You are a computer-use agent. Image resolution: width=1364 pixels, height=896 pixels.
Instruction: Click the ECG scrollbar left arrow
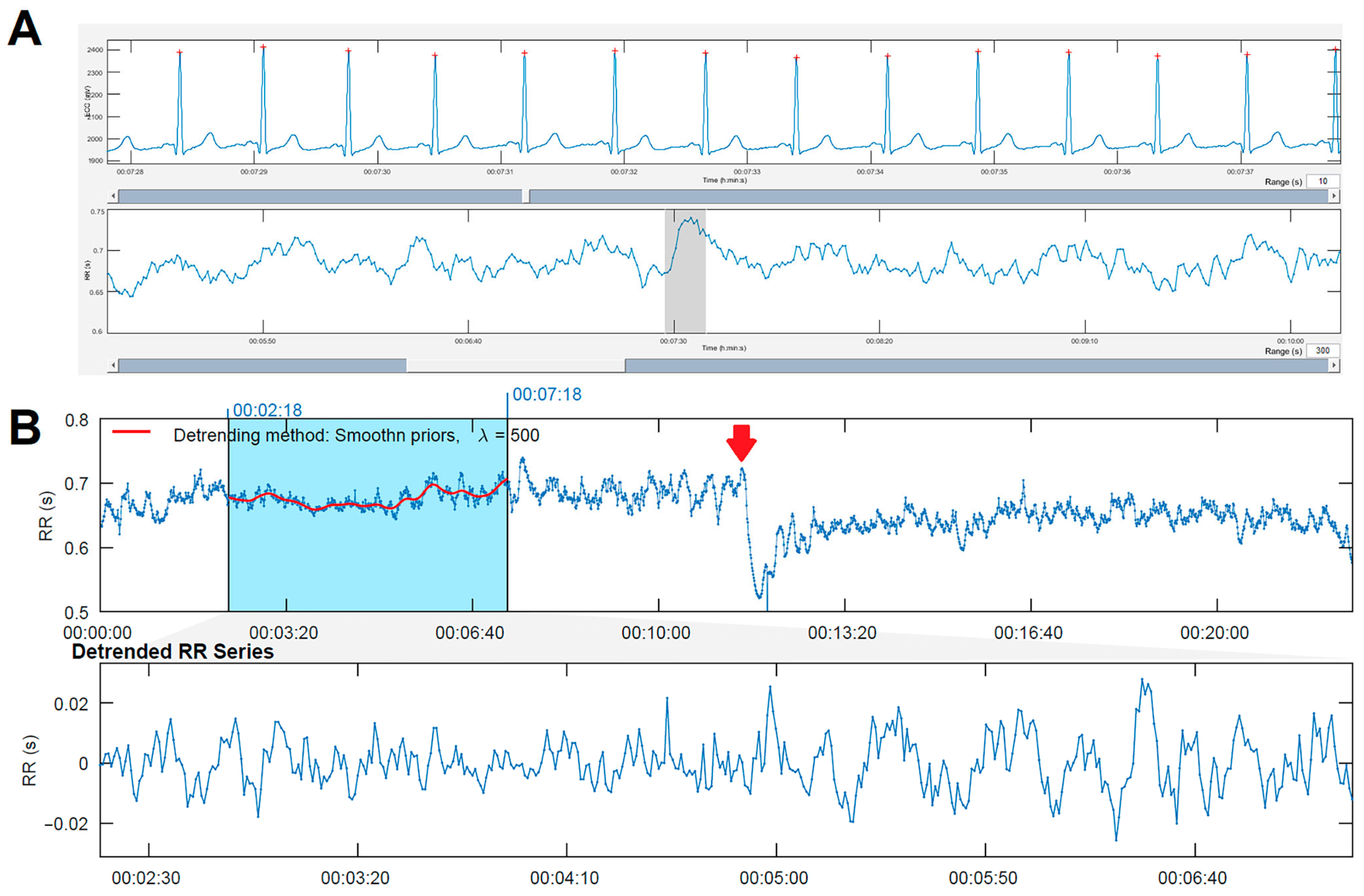pyautogui.click(x=113, y=196)
